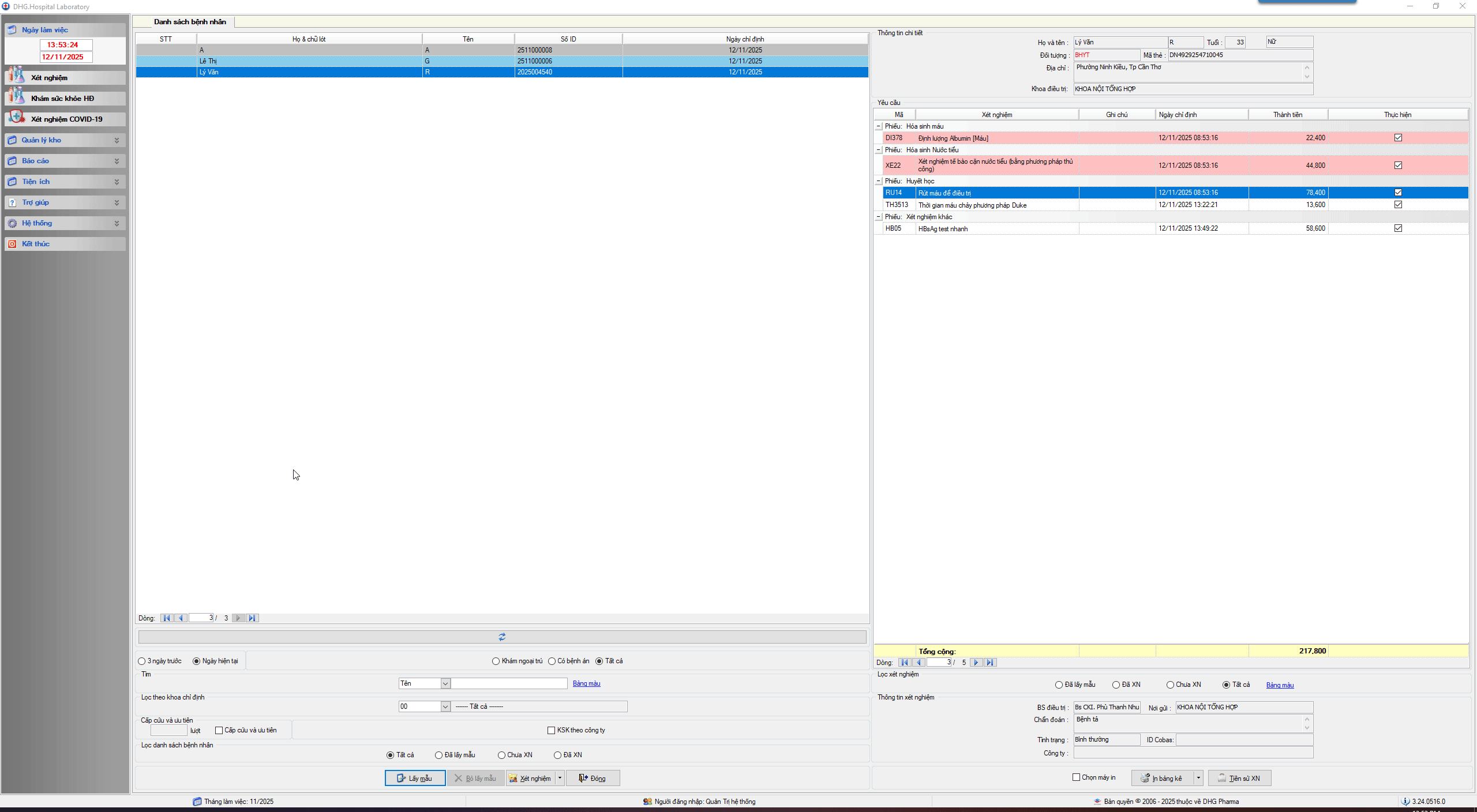Image resolution: width=1477 pixels, height=812 pixels.
Task: Open the Tên search field dropdown
Action: 445,683
